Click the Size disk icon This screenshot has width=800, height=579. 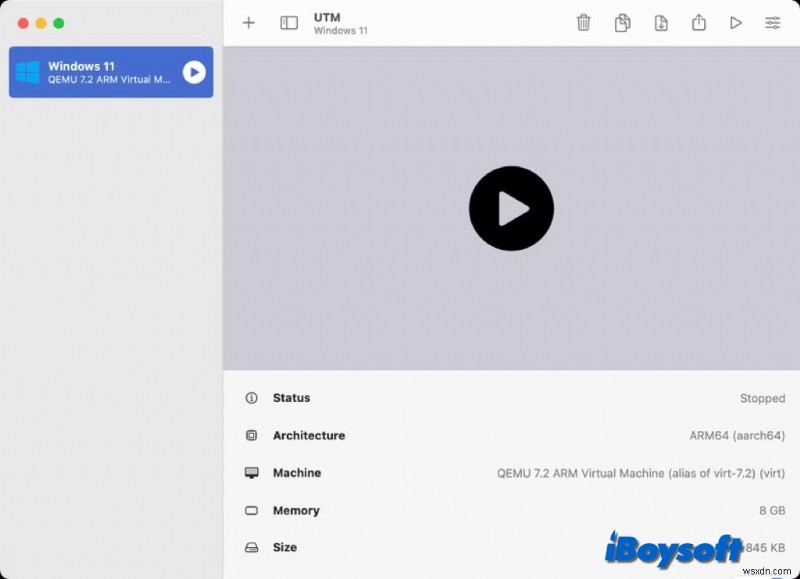point(251,547)
